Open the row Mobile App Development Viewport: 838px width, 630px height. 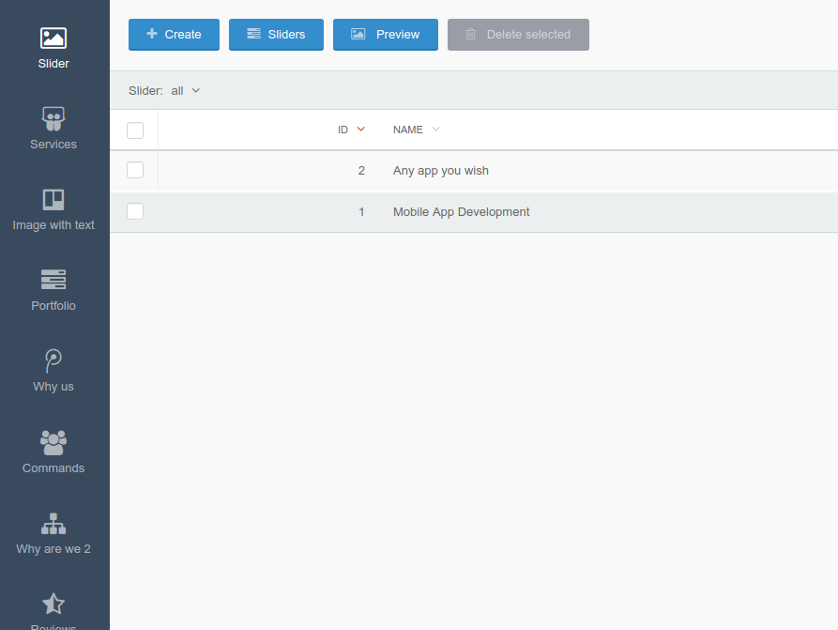(x=474, y=212)
